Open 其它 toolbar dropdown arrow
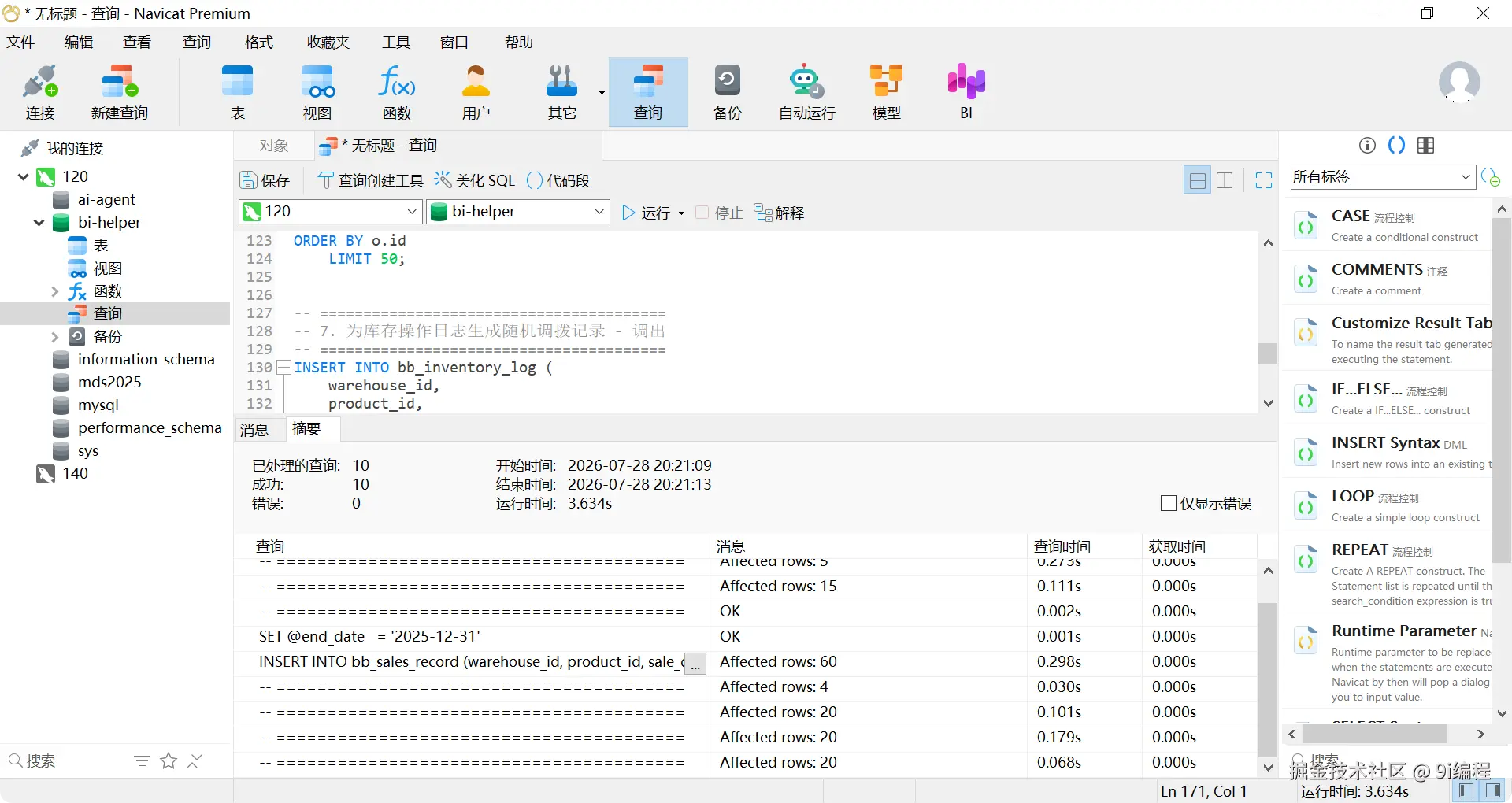This screenshot has height=803, width=1512. click(602, 92)
